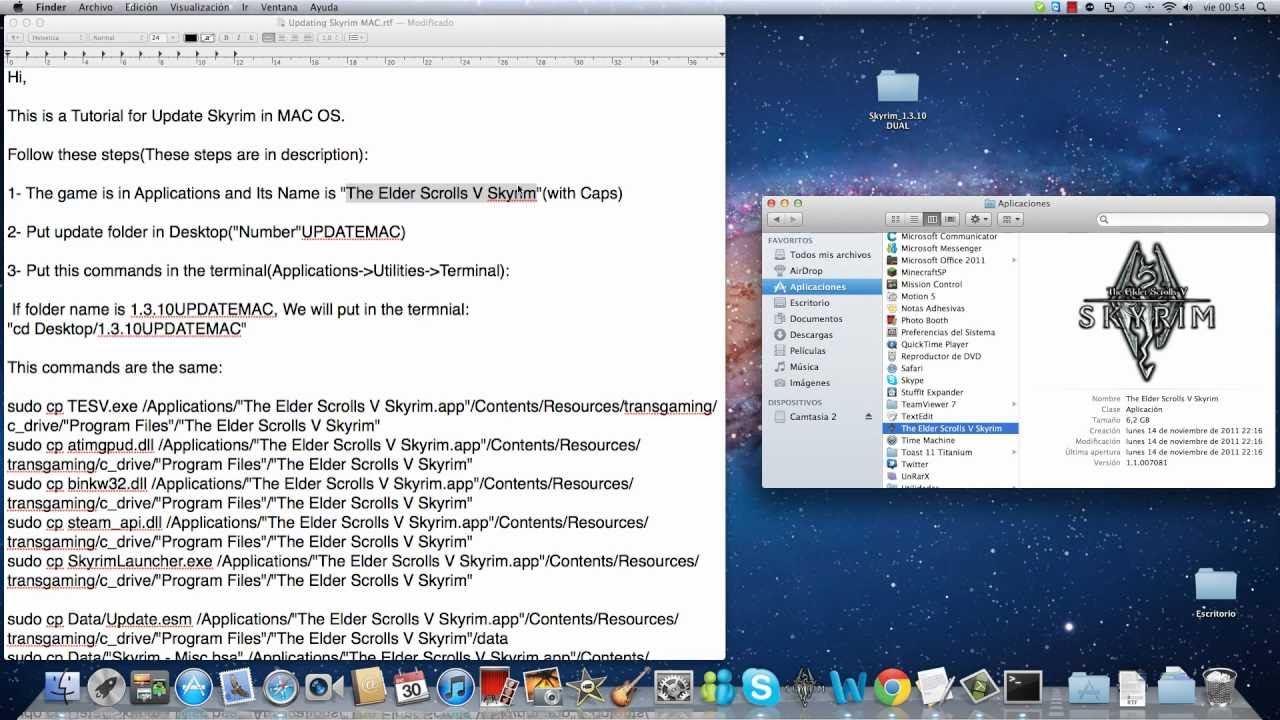
Task: Open Finder from the Dock
Action: pyautogui.click(x=64, y=688)
